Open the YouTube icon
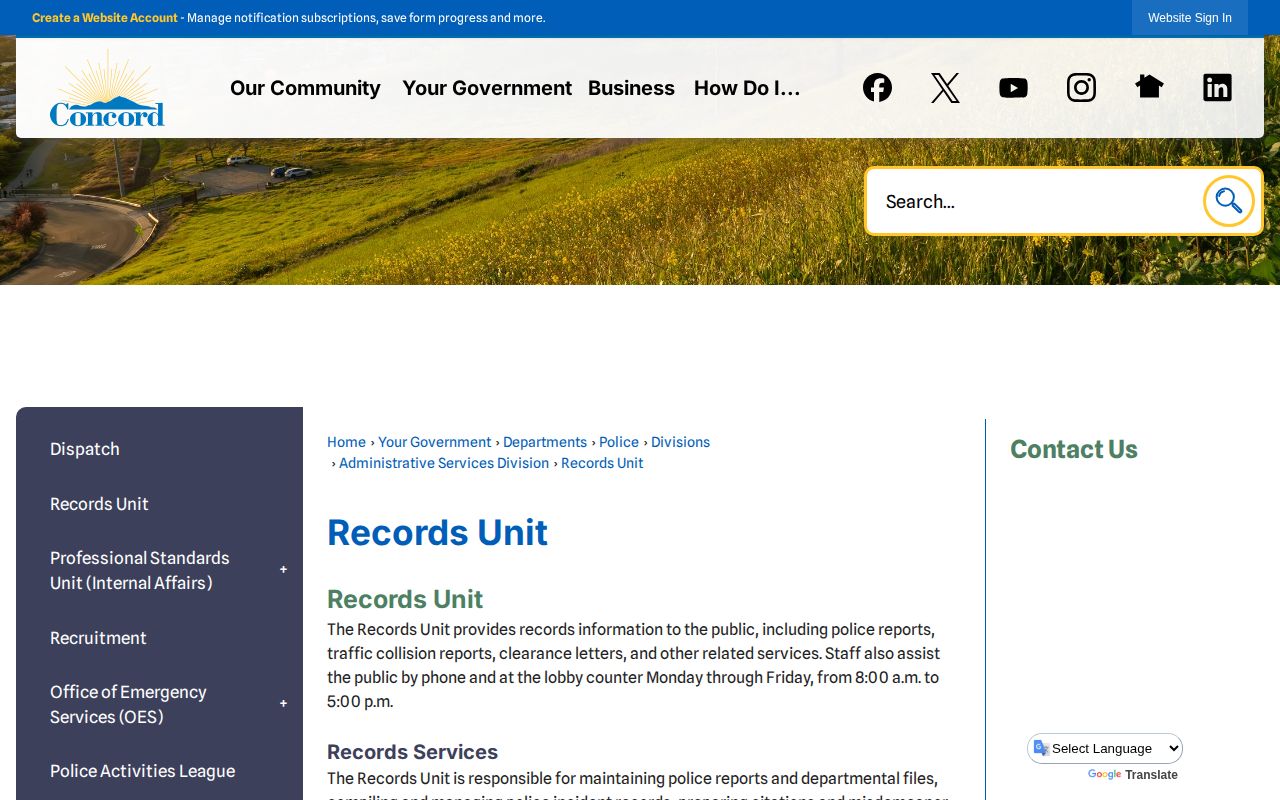The height and width of the screenshot is (800, 1280). (1013, 88)
